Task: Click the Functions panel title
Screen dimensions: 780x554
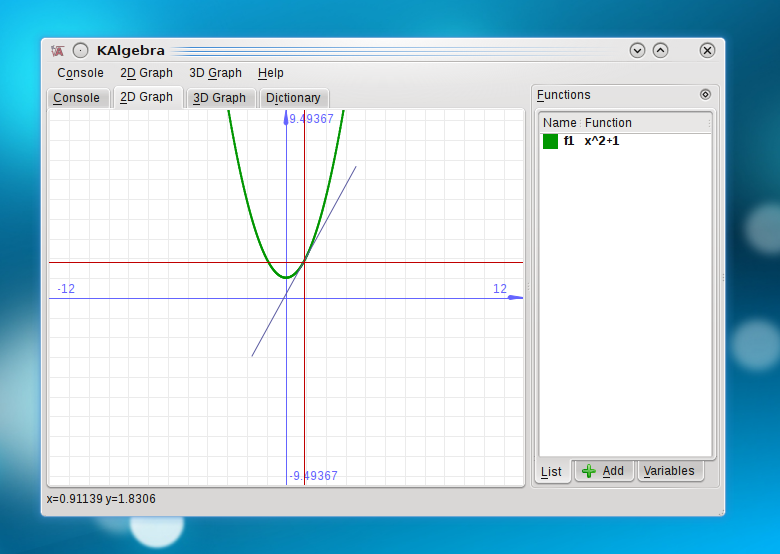Action: coord(564,95)
